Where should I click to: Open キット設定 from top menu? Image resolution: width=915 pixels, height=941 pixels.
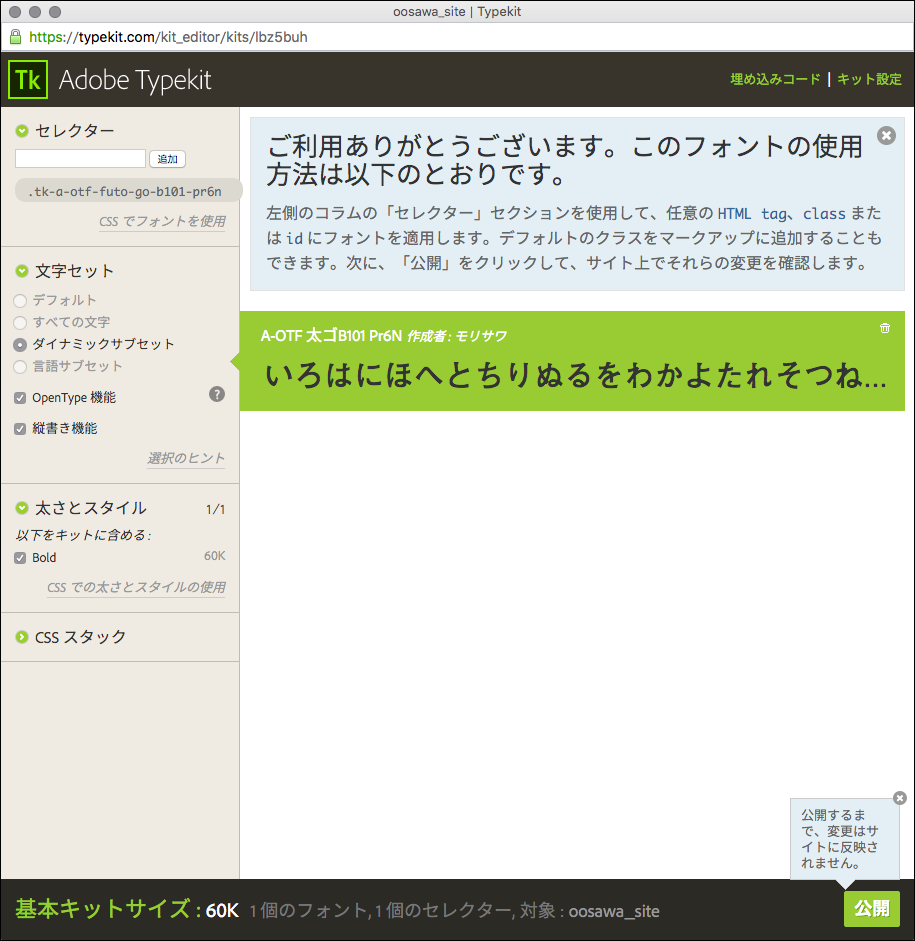[869, 80]
